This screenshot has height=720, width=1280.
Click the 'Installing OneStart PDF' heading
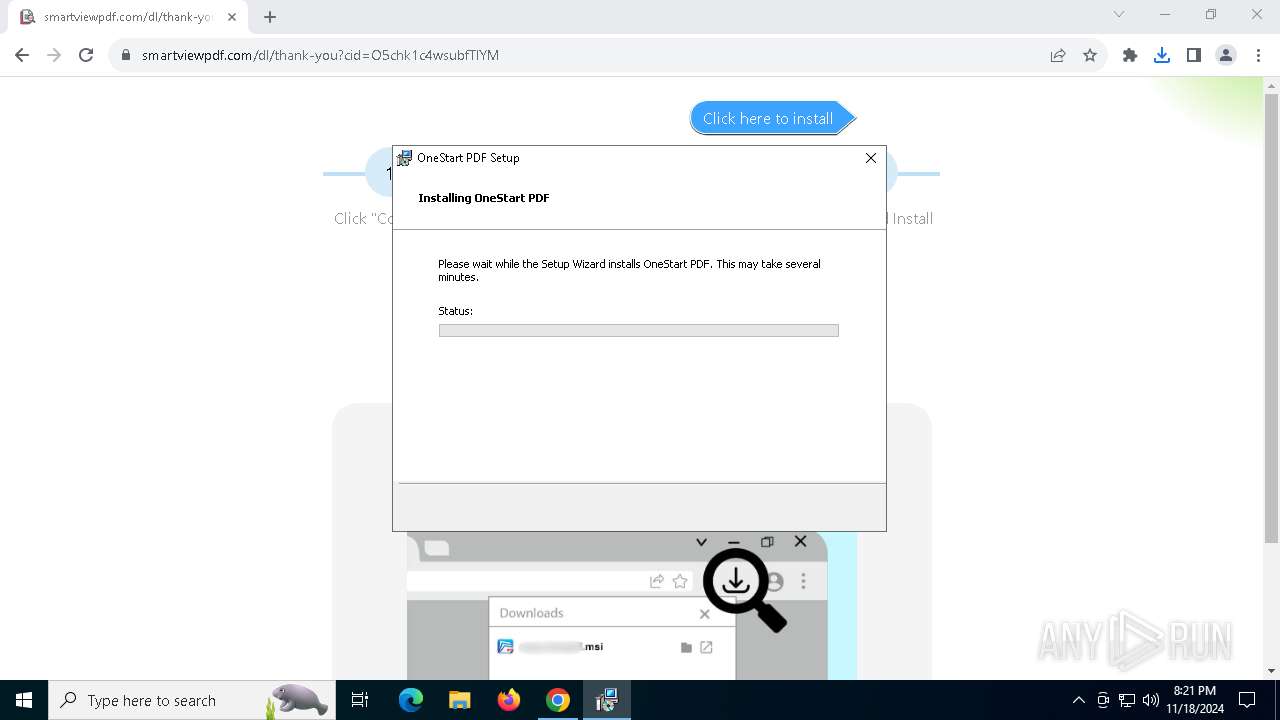484,198
